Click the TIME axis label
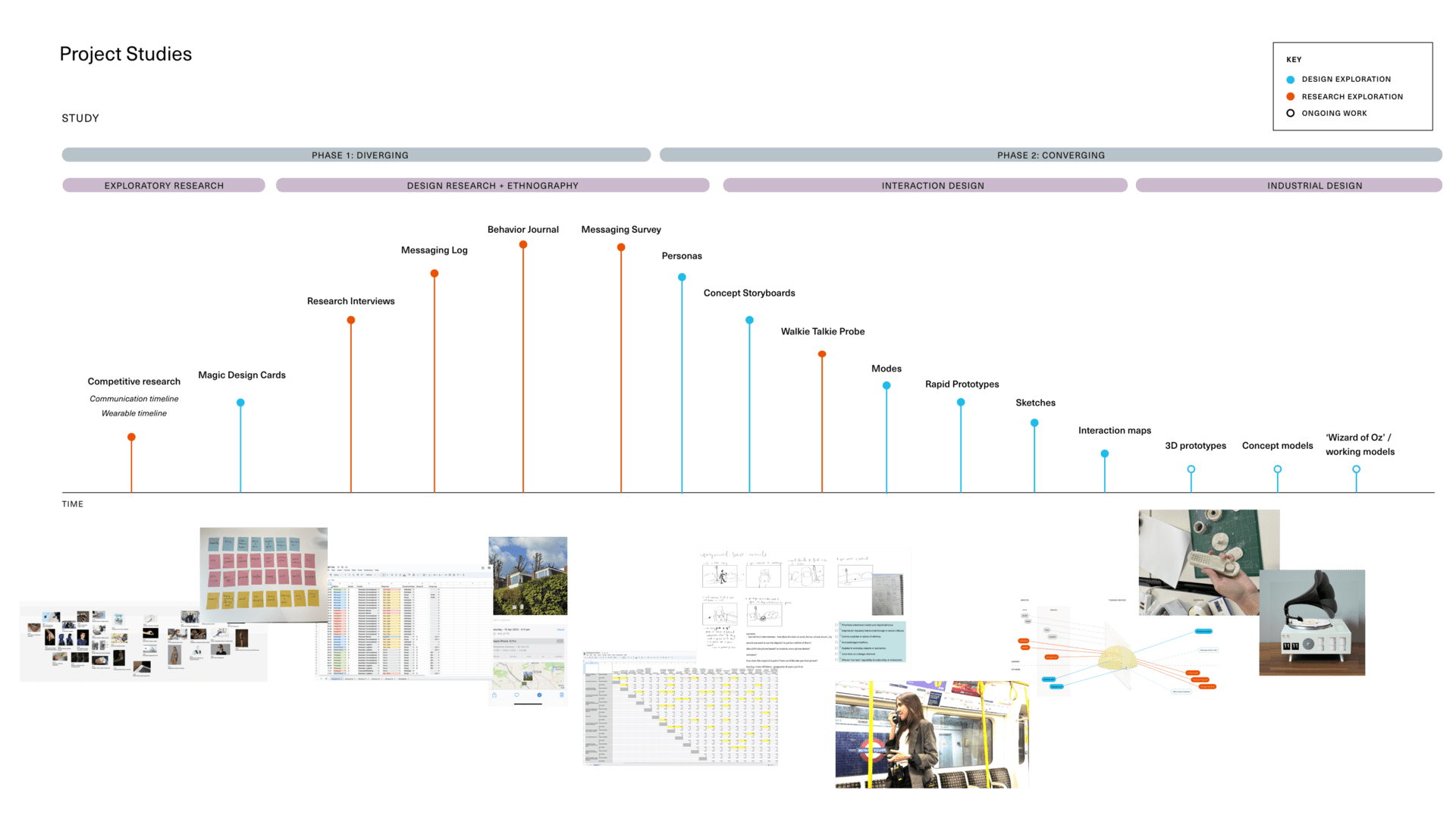 click(73, 504)
